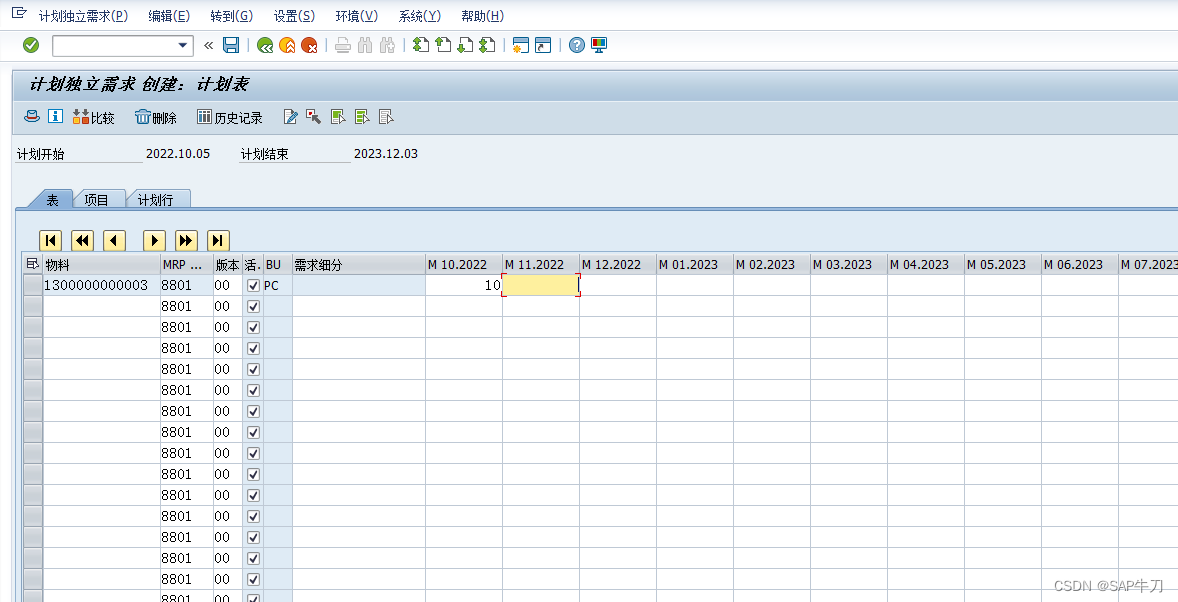Select the row selector beside material 1300000000003

[32, 286]
